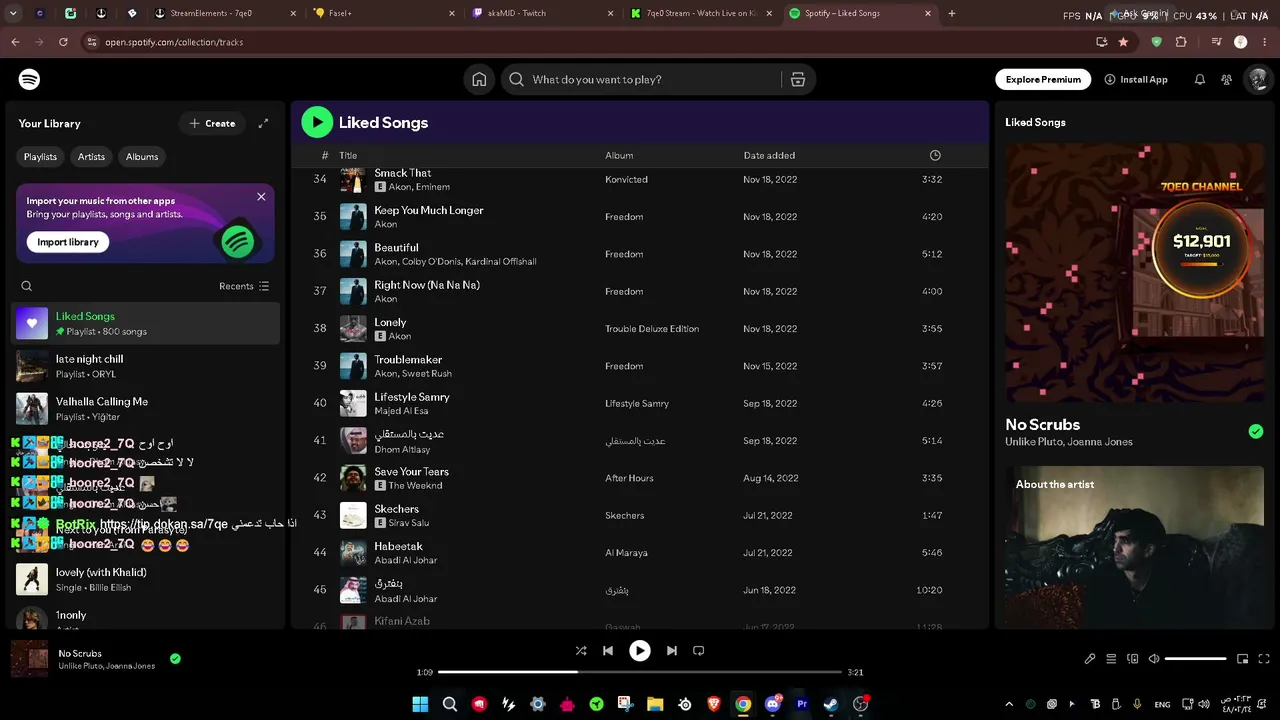This screenshot has width=1280, height=720.
Task: Enter full screen player mode
Action: tap(1264, 659)
